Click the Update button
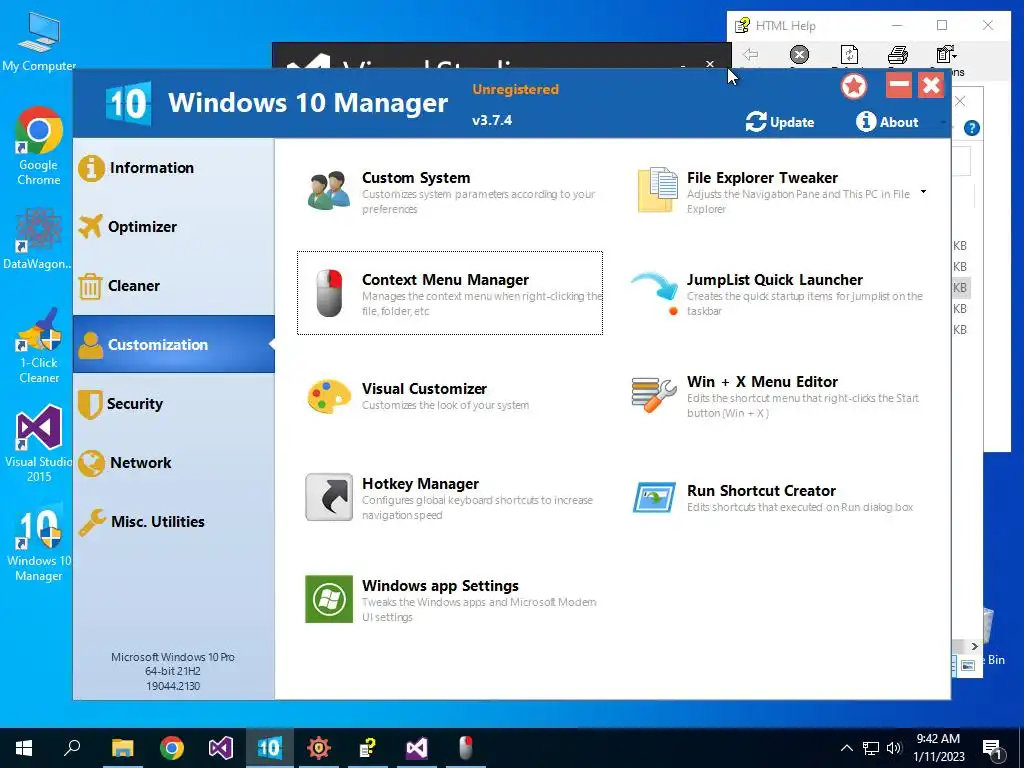The height and width of the screenshot is (768, 1024). (x=780, y=121)
